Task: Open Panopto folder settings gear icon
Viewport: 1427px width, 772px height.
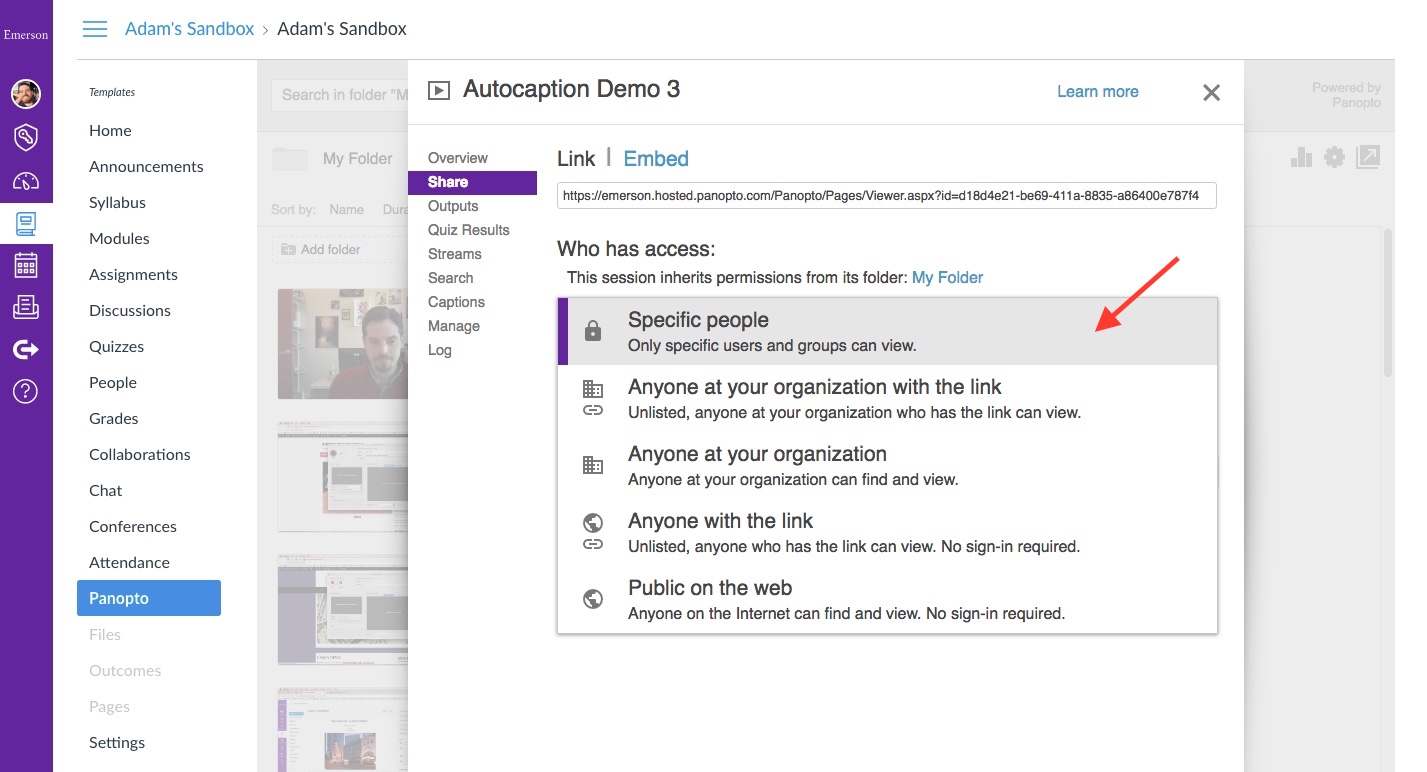Action: point(1334,157)
